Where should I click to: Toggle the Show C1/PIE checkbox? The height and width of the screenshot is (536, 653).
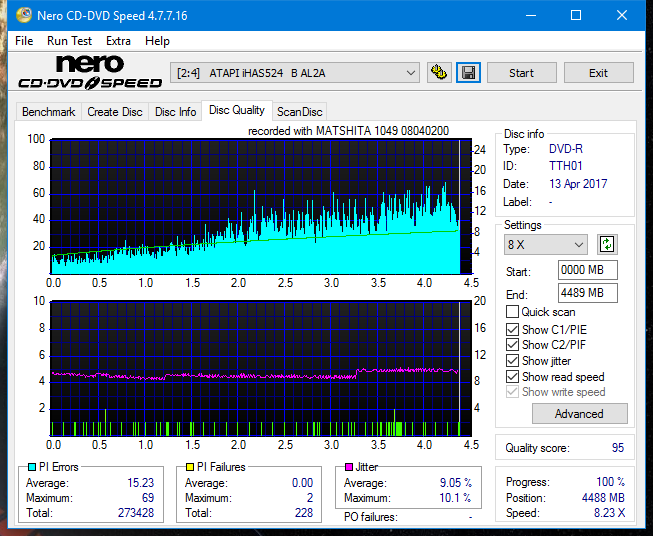pos(512,329)
